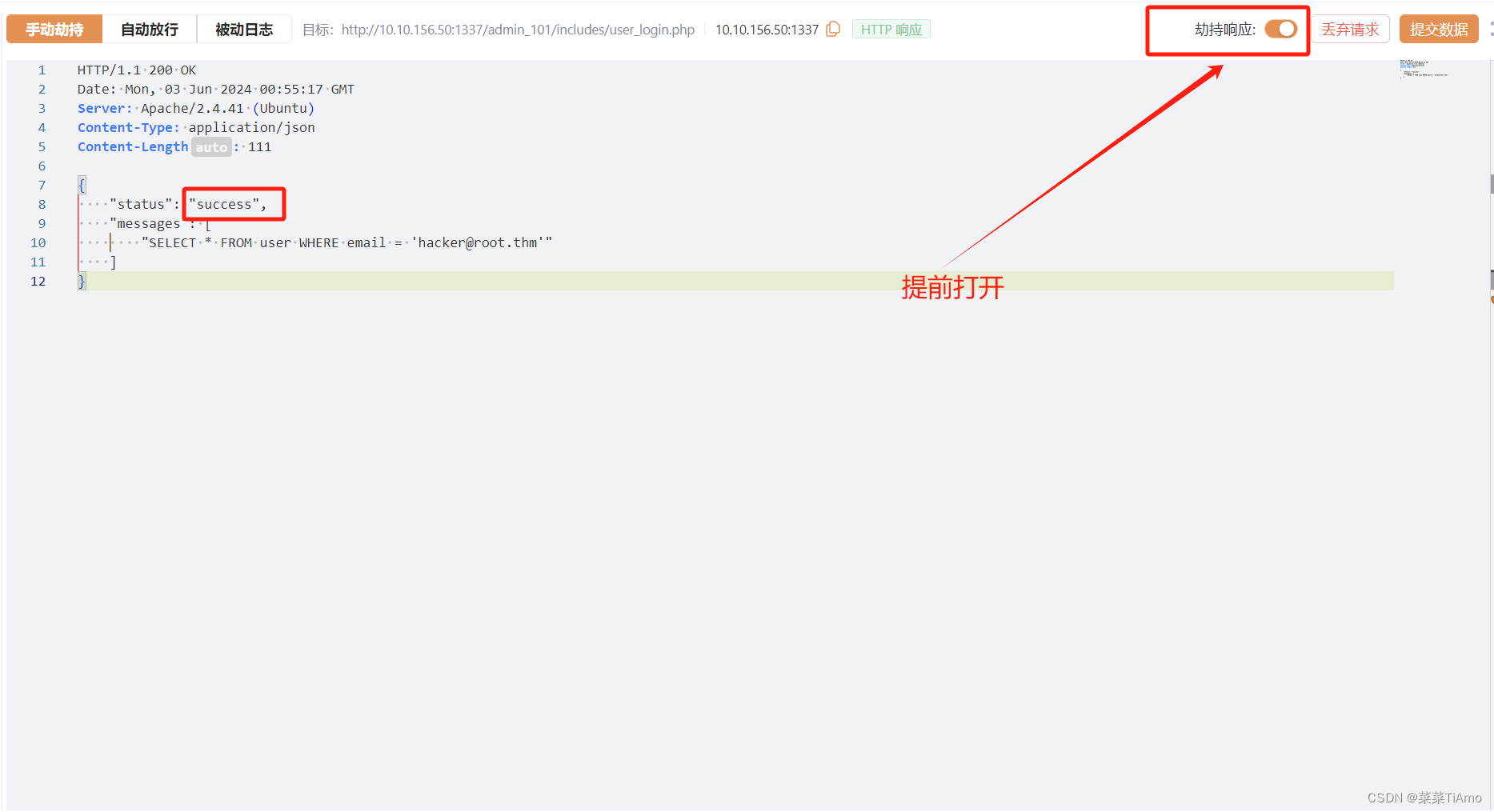Click the auto badge on Content-Length
The image size is (1494, 812).
click(211, 147)
